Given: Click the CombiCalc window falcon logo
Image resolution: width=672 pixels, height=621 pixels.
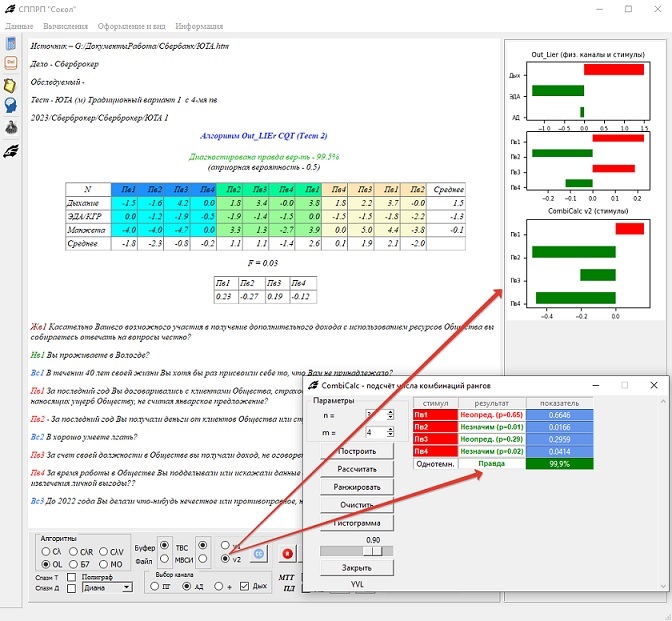Looking at the screenshot, I should pyautogui.click(x=313, y=385).
